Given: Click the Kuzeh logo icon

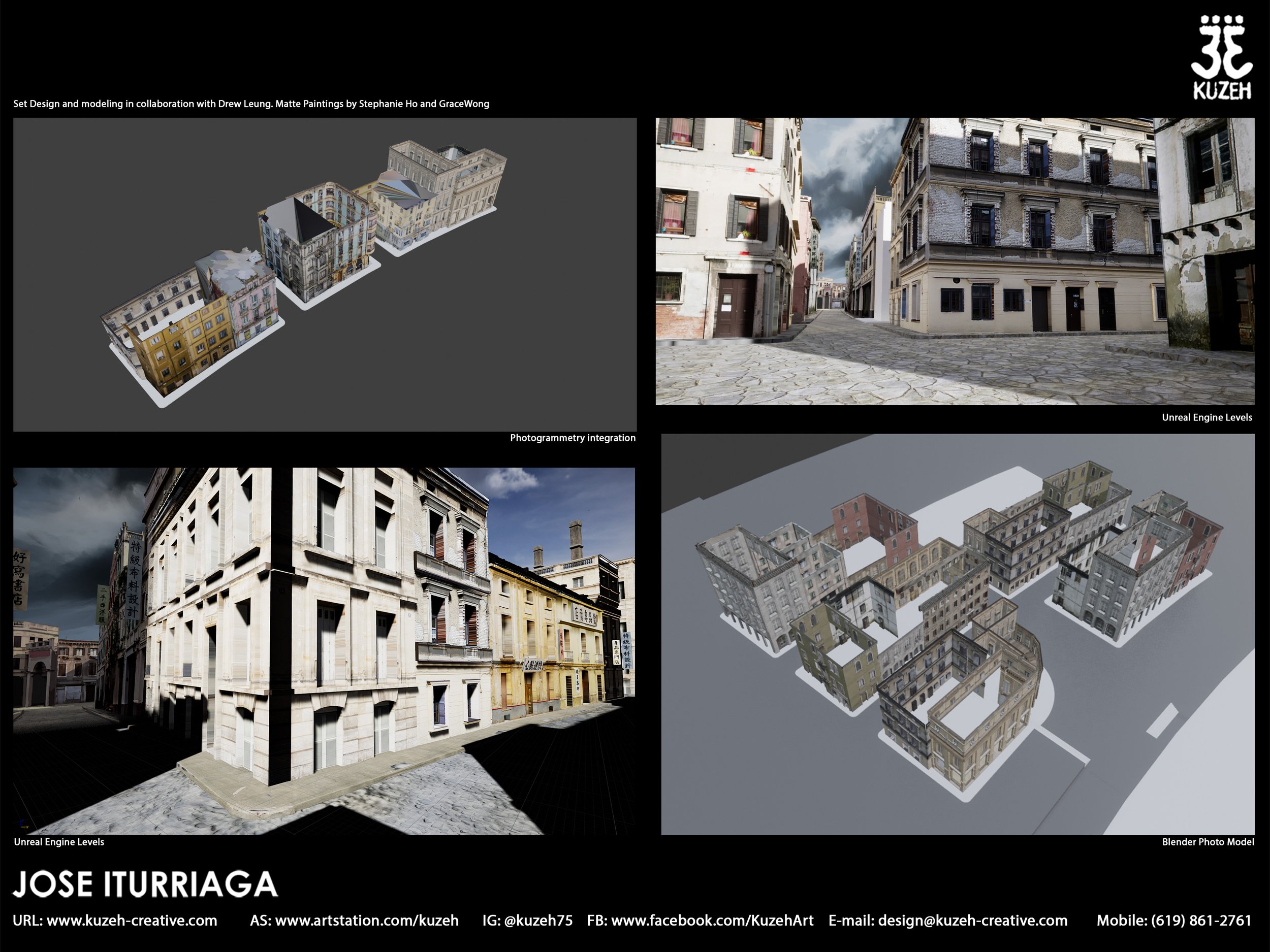Looking at the screenshot, I should tap(1222, 47).
